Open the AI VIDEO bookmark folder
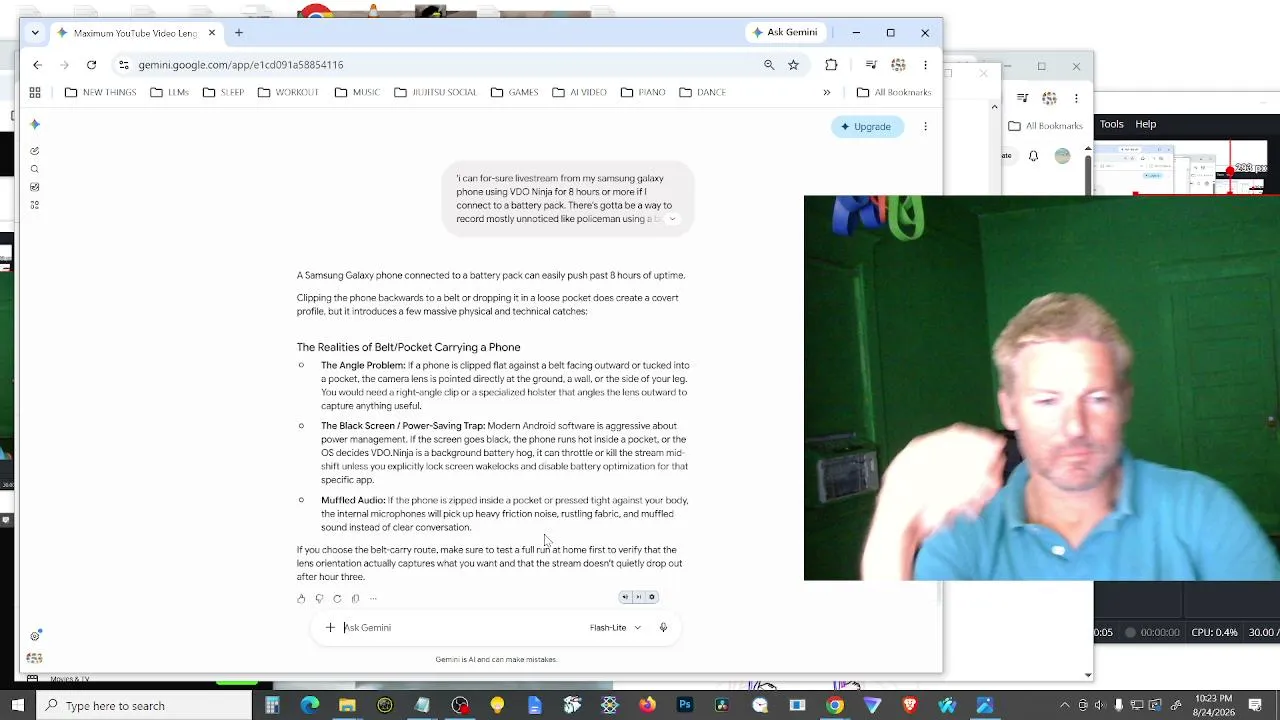This screenshot has height=720, width=1280. pos(579,92)
